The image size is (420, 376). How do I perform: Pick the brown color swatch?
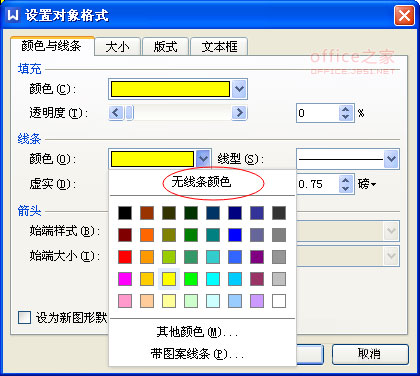pos(147,213)
